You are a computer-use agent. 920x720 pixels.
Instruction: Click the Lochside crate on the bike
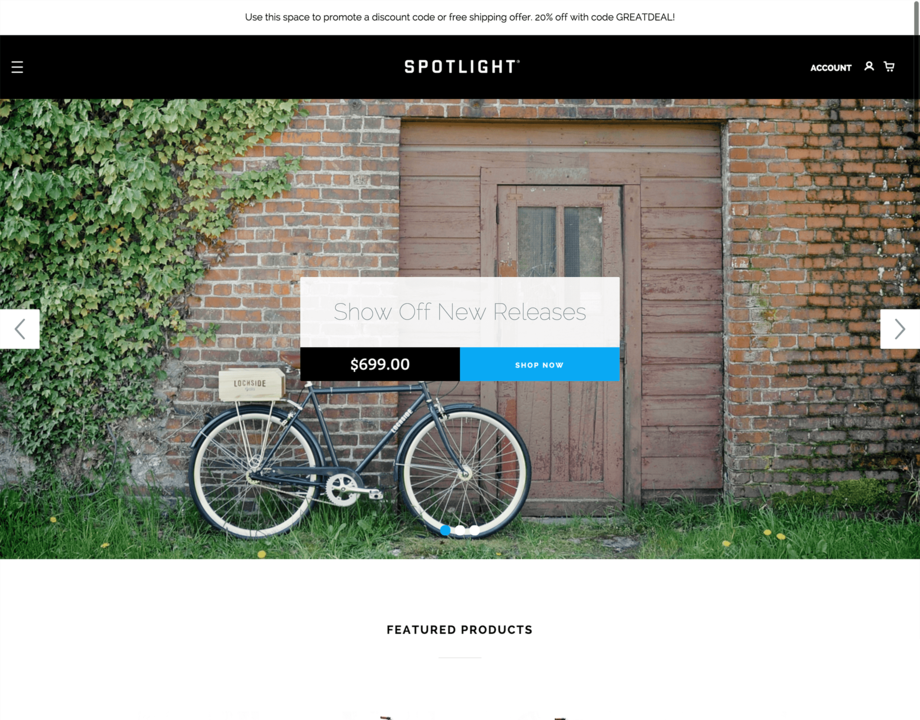(x=252, y=384)
